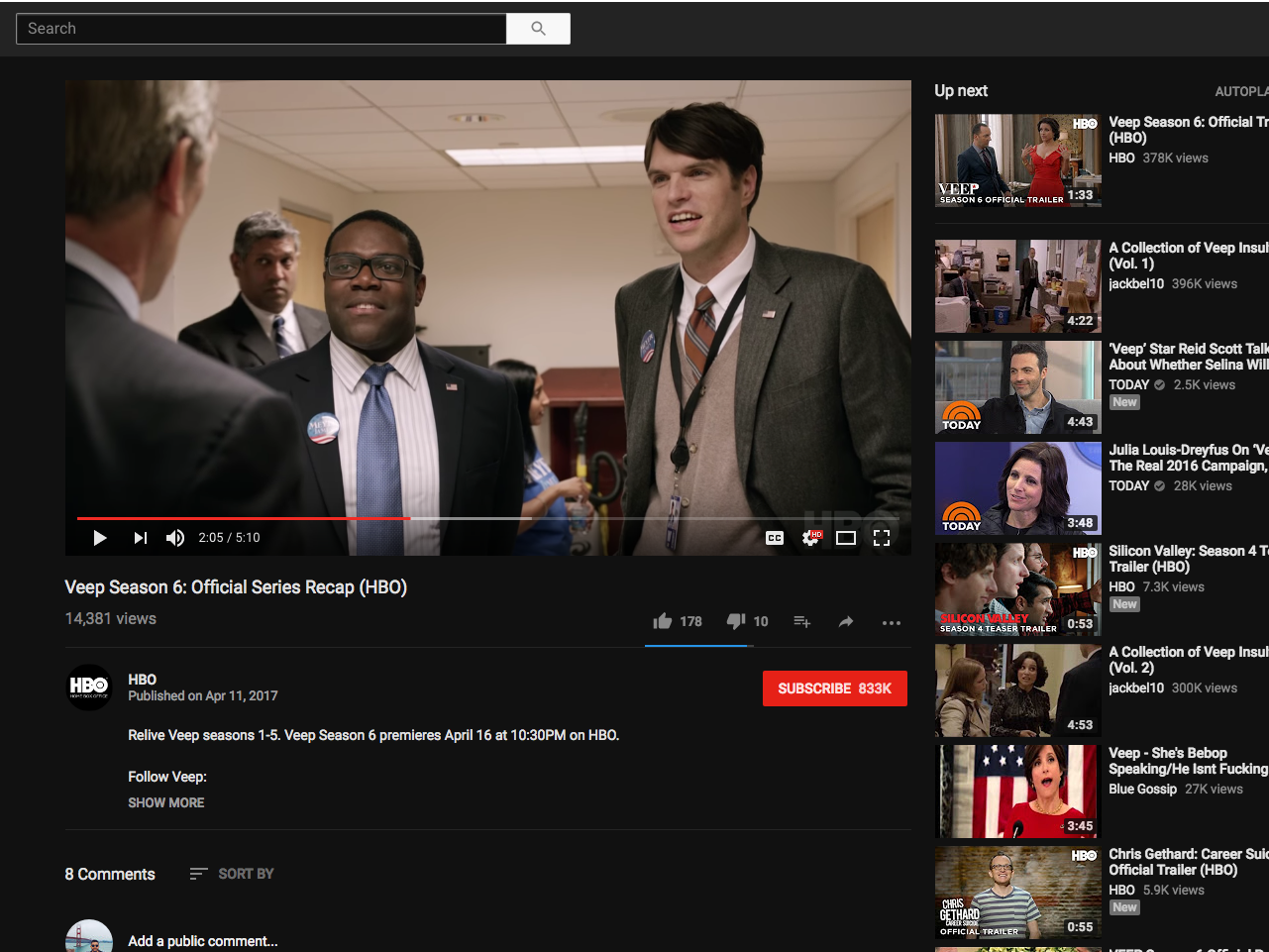Open Collection of Veep Insults Vol. 2 thumbnail
1269x952 pixels.
(1017, 690)
